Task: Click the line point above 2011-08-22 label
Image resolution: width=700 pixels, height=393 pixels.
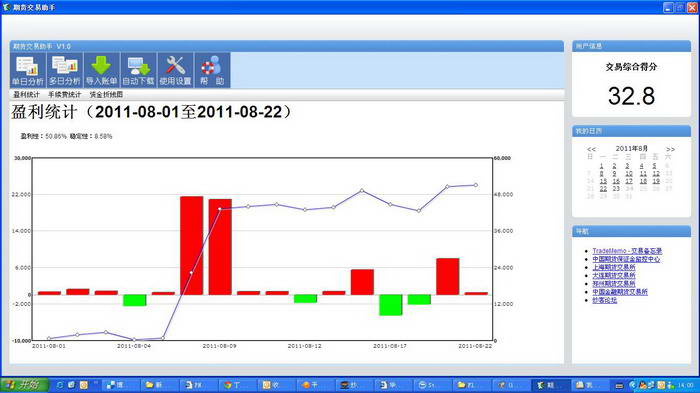Action: tap(476, 185)
